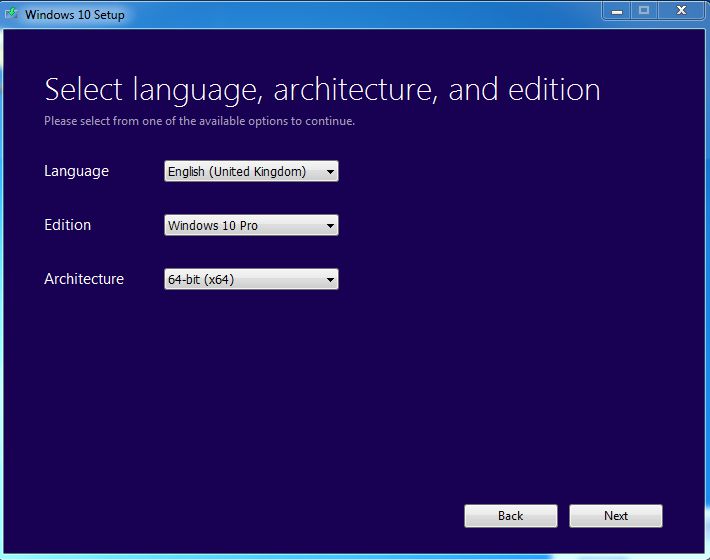Image resolution: width=710 pixels, height=560 pixels.
Task: Click the Edition label text
Action: pyautogui.click(x=67, y=225)
